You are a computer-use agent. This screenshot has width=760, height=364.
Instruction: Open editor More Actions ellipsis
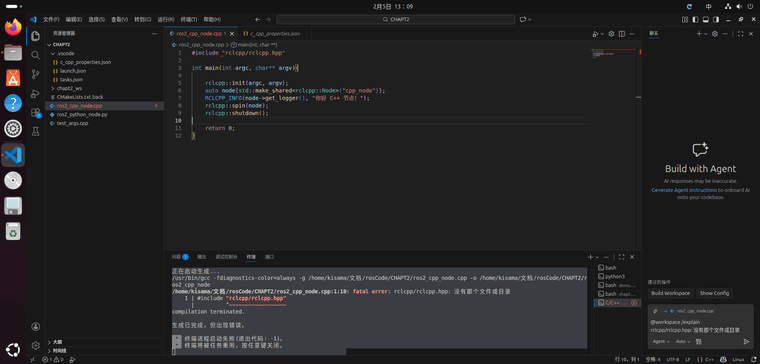pyautogui.click(x=632, y=34)
